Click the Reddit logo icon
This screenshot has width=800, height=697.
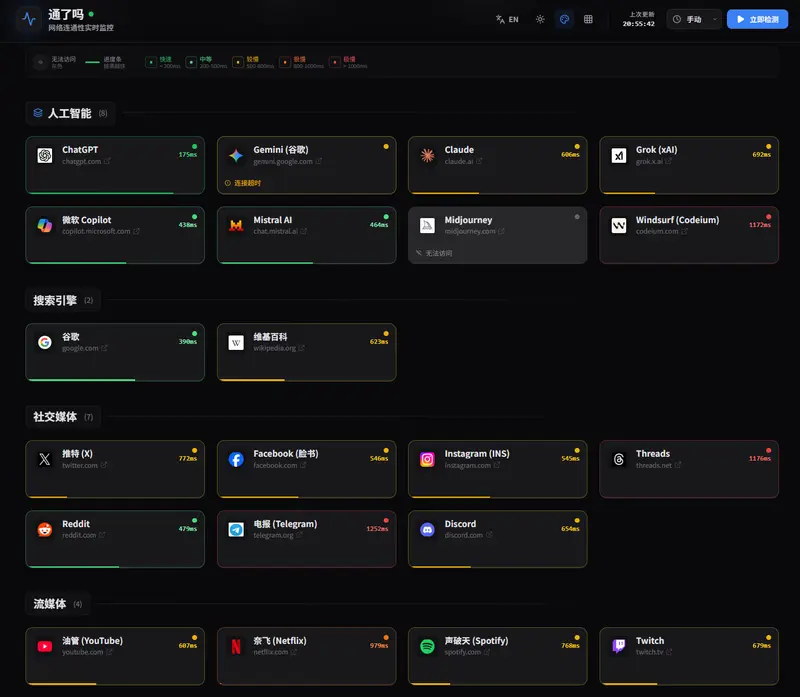[x=45, y=530]
